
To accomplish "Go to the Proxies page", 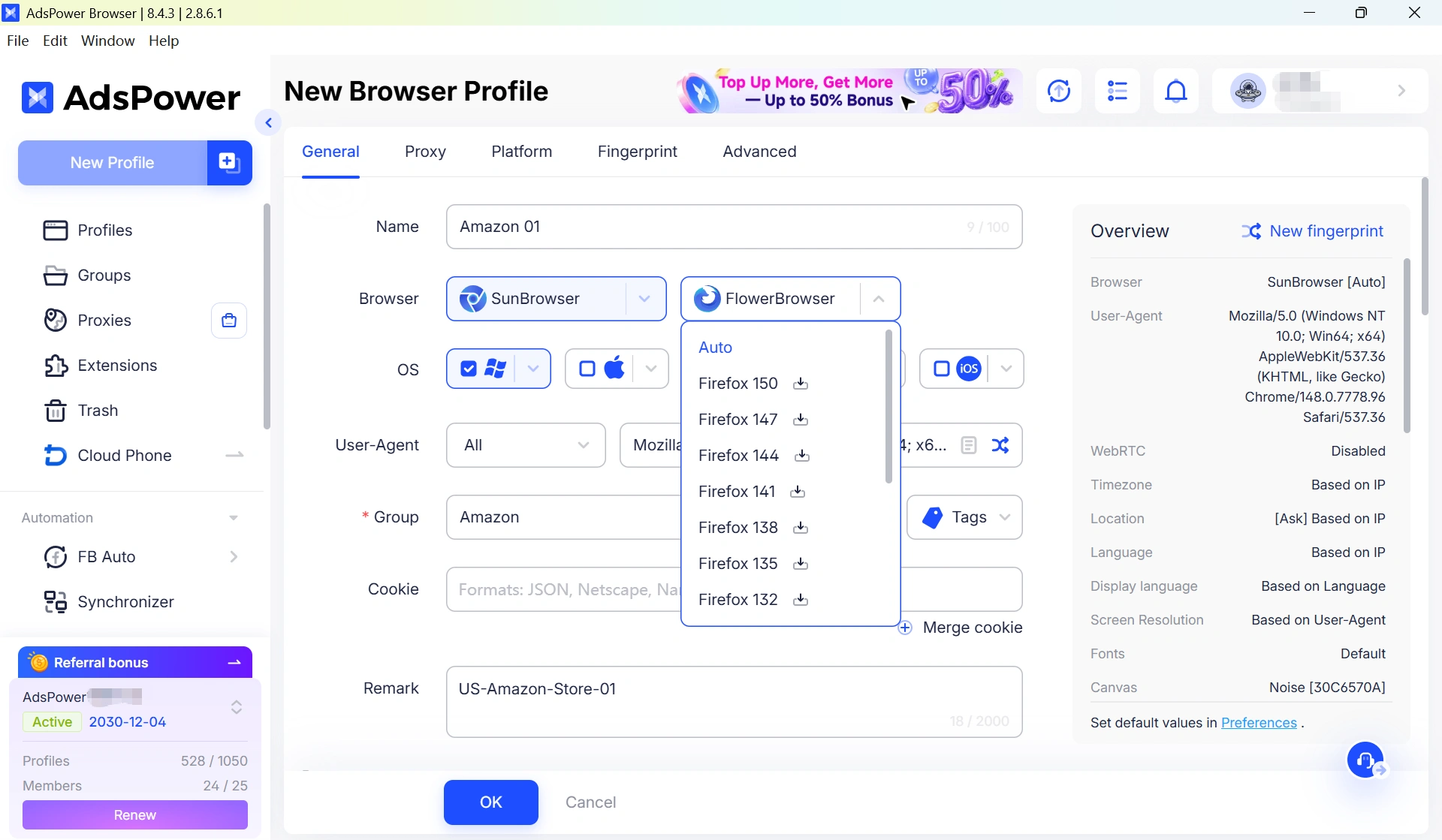I will [x=104, y=320].
